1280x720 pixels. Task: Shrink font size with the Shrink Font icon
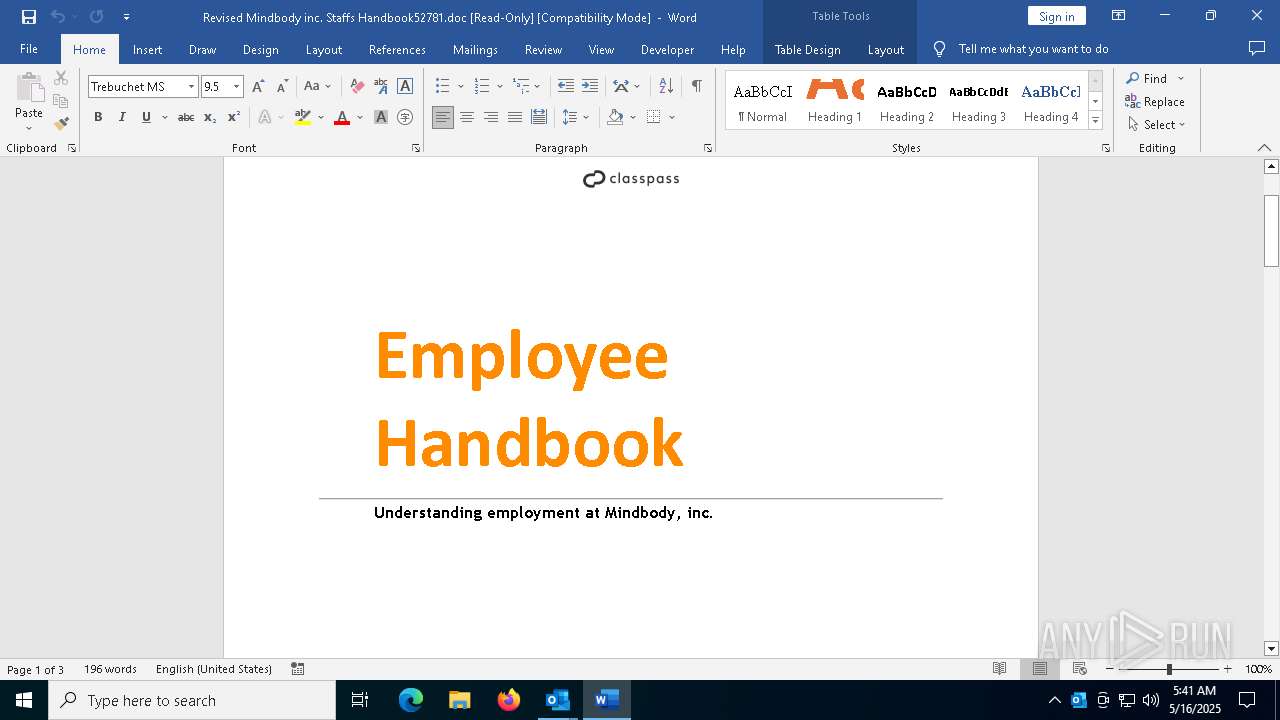tap(282, 86)
